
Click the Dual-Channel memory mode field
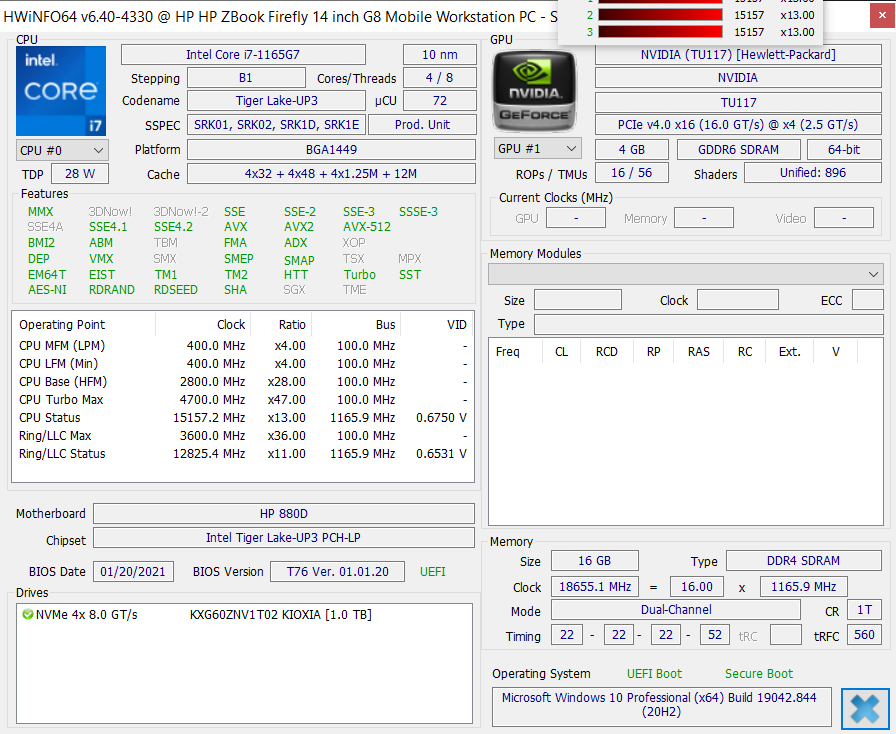pos(676,610)
